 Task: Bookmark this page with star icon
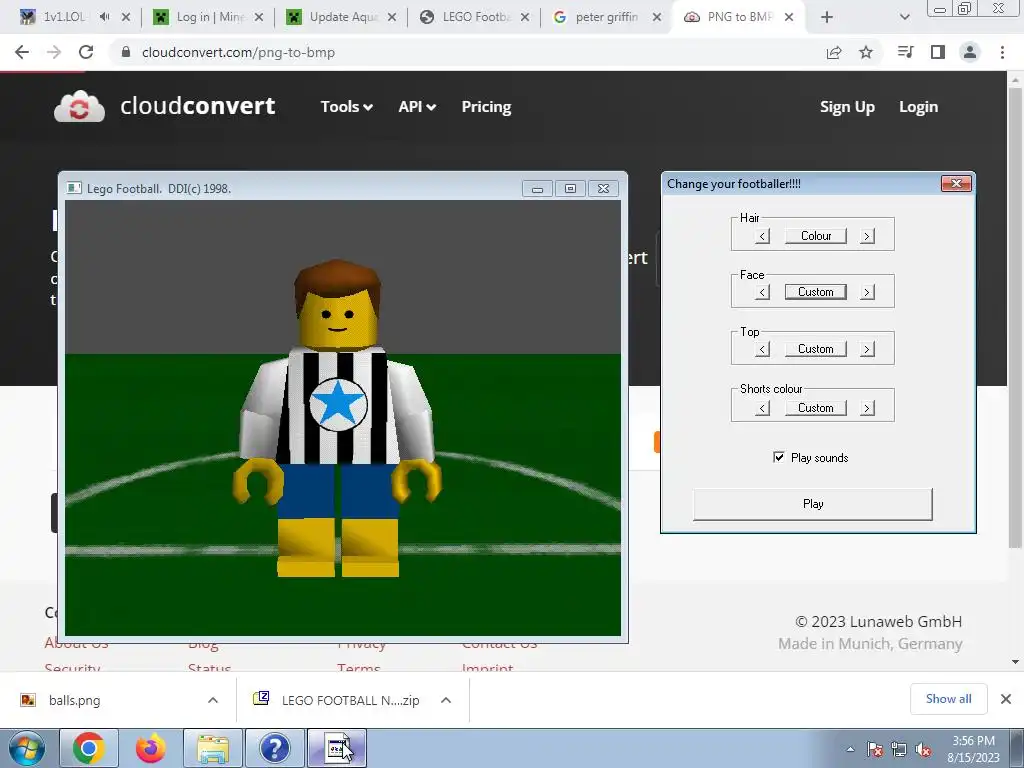(866, 52)
